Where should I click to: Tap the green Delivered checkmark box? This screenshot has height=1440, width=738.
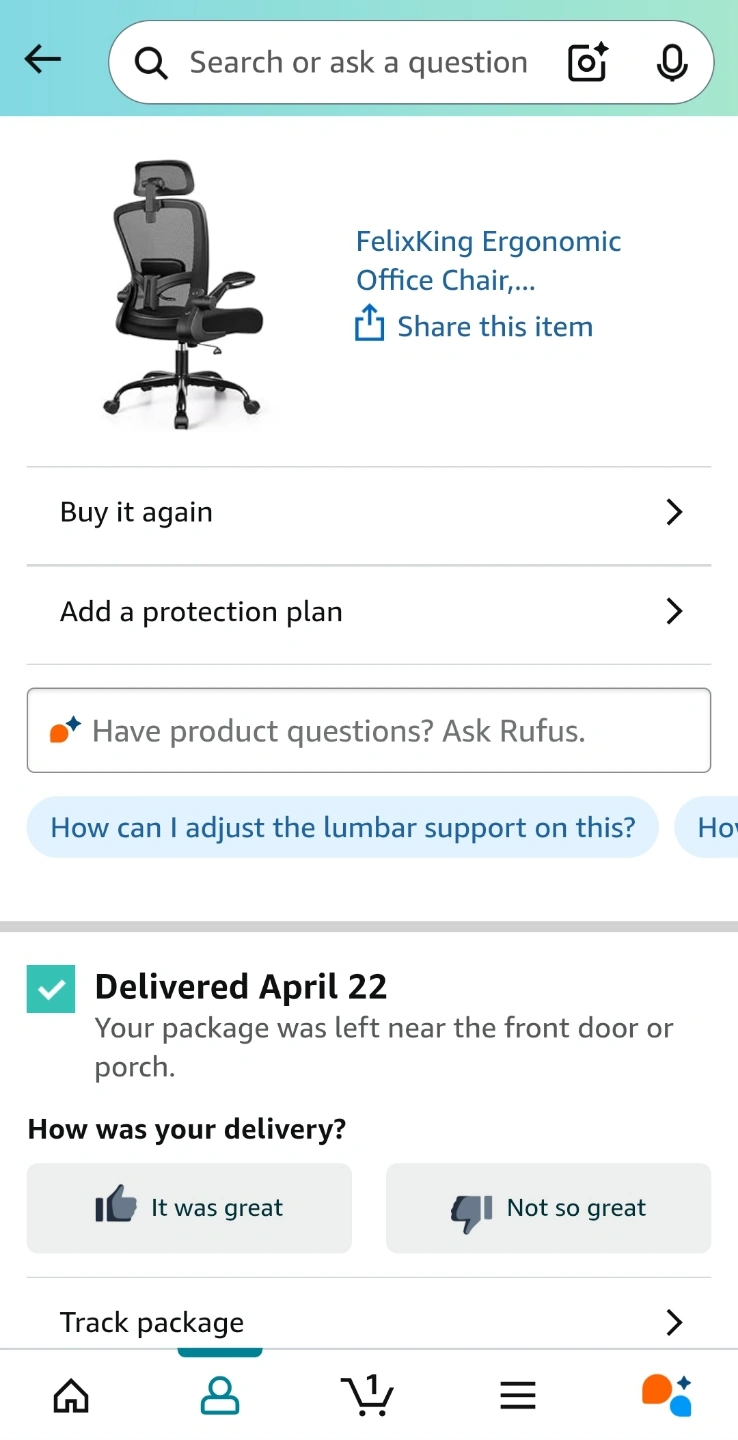51,989
